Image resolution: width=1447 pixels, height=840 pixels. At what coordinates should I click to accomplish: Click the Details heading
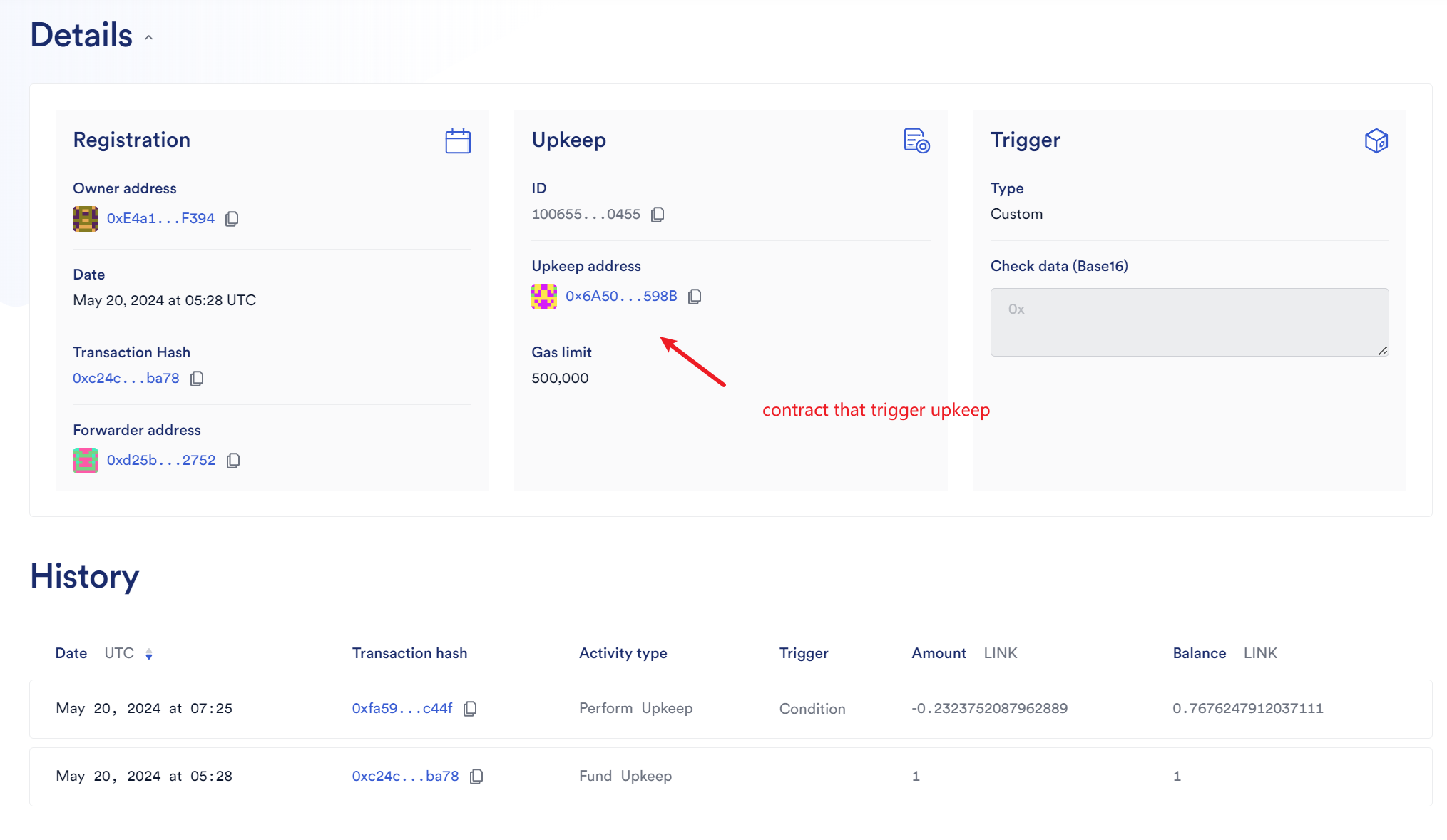click(81, 35)
